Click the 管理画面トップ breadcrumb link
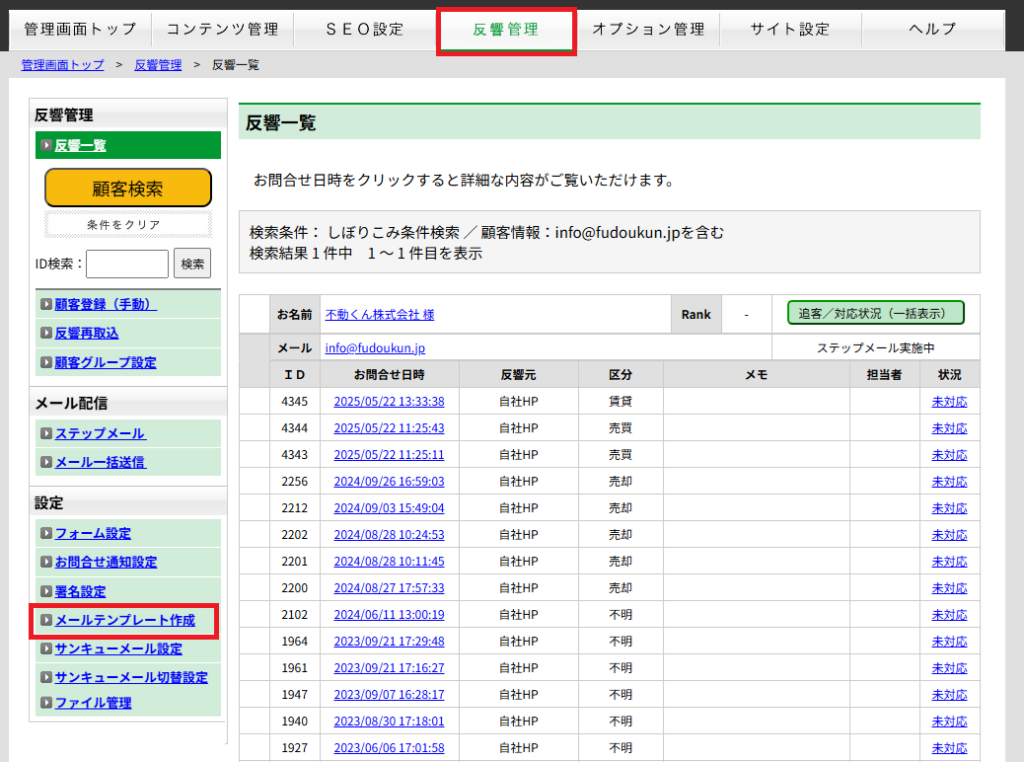Viewport: 1024px width, 762px height. [x=62, y=65]
